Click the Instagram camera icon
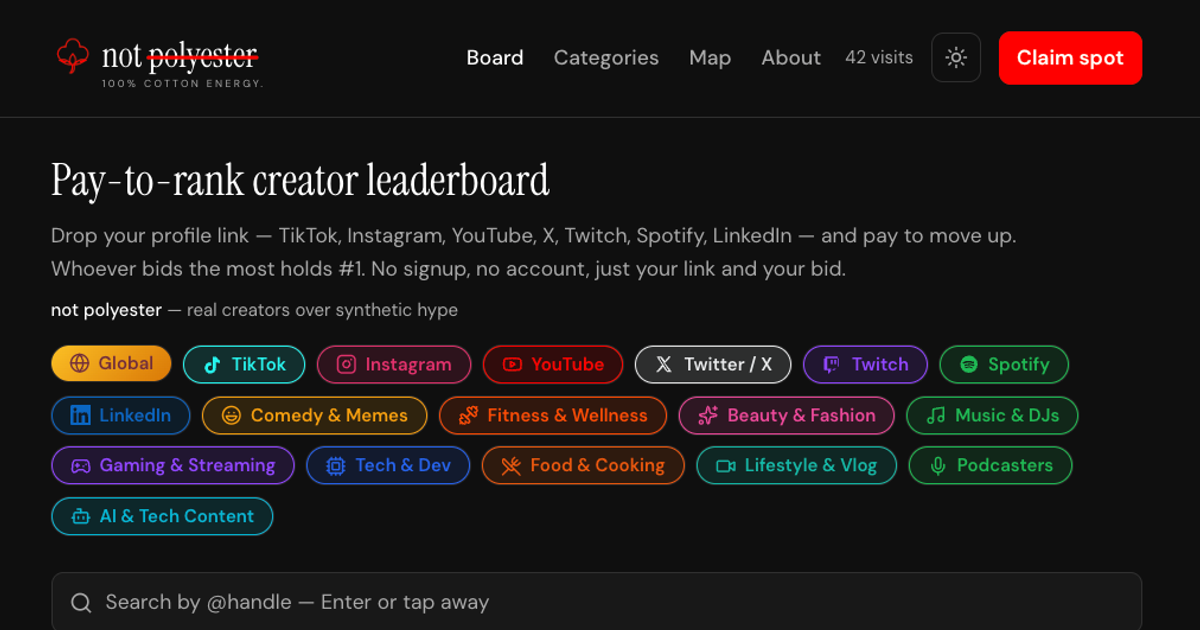The image size is (1200, 630). pyautogui.click(x=346, y=364)
